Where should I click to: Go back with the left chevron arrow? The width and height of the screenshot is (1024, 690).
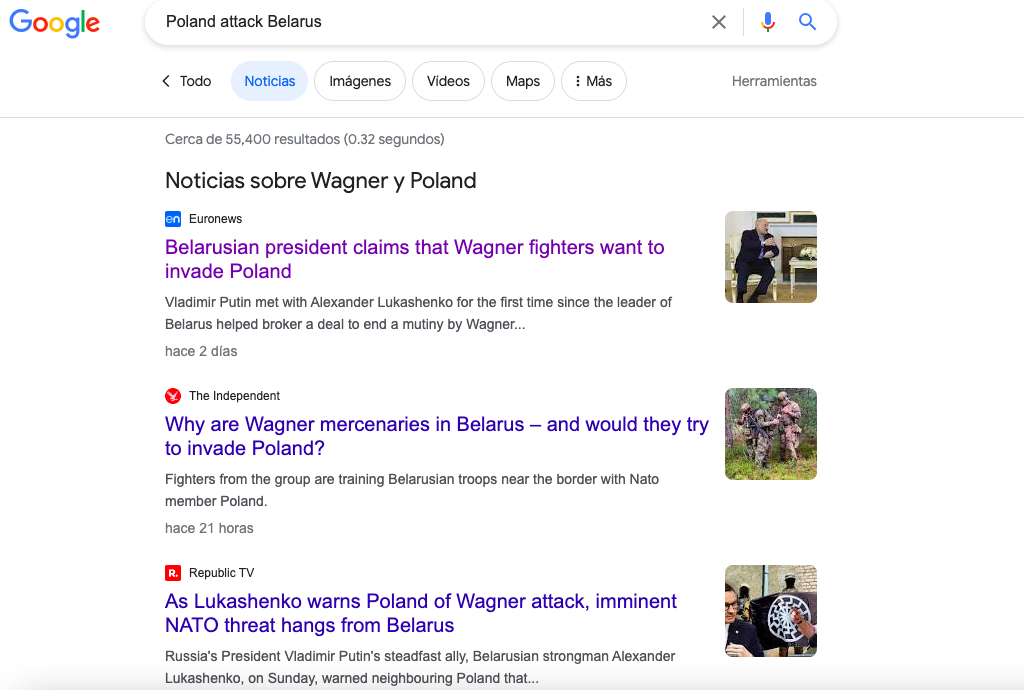(x=166, y=81)
